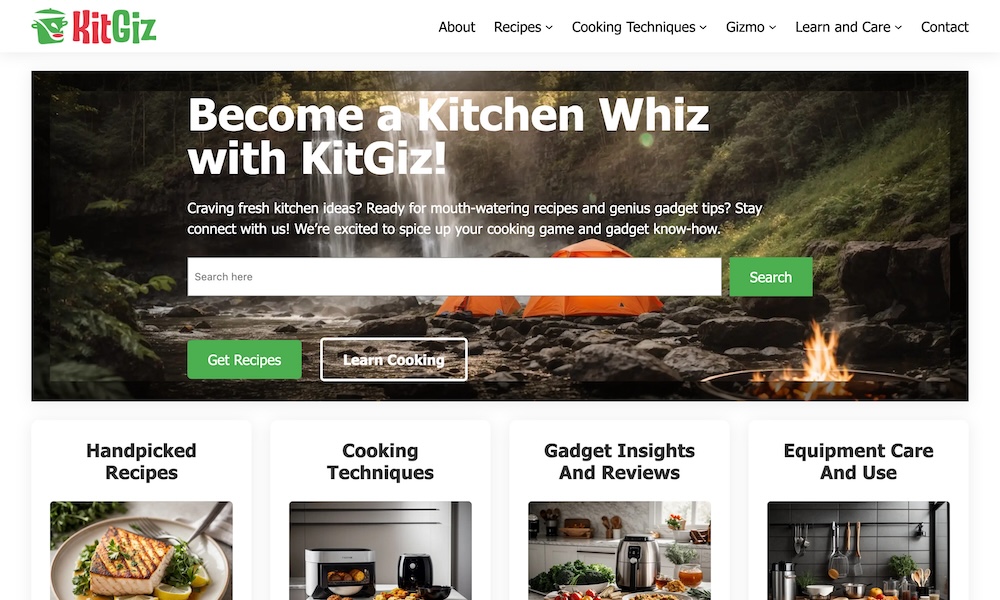Click the KitGiz wordmark in header

point(114,27)
